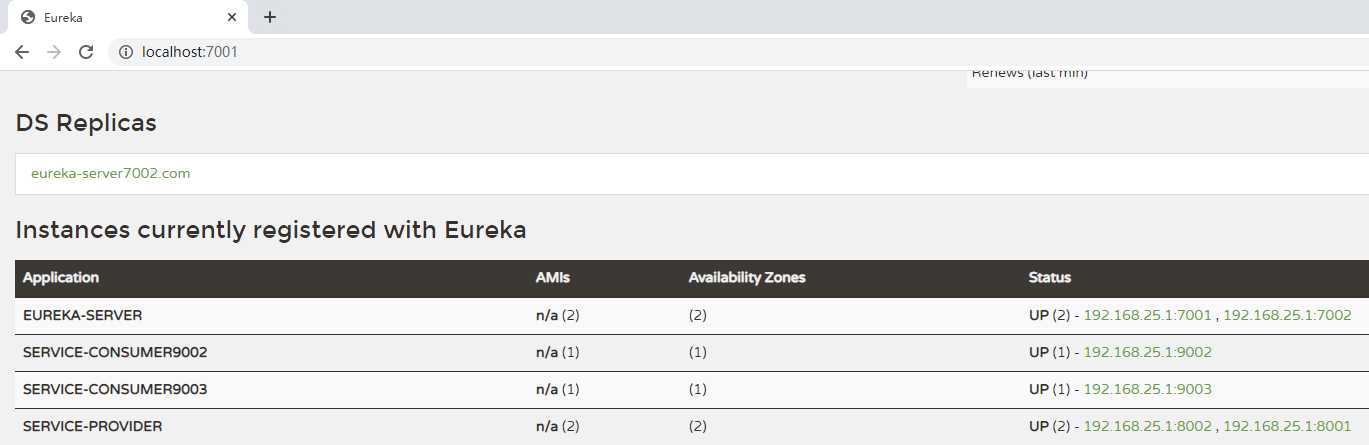Click the Application column header
Viewport: 1369px width, 445px height.
click(x=61, y=278)
